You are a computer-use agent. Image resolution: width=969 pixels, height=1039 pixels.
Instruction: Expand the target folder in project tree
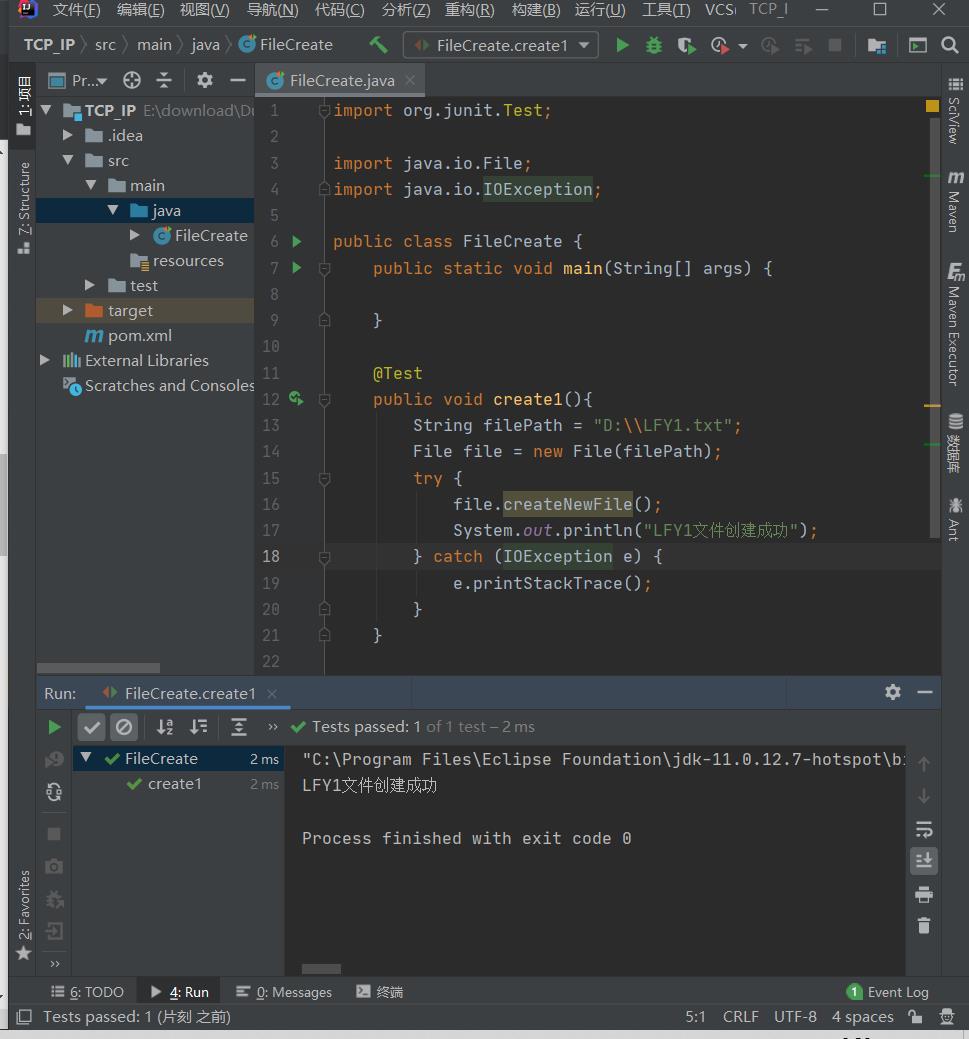click(68, 311)
